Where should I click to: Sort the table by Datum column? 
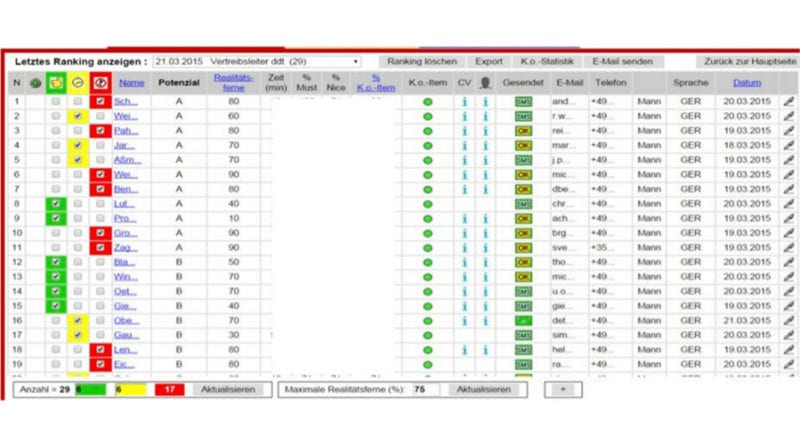[746, 83]
